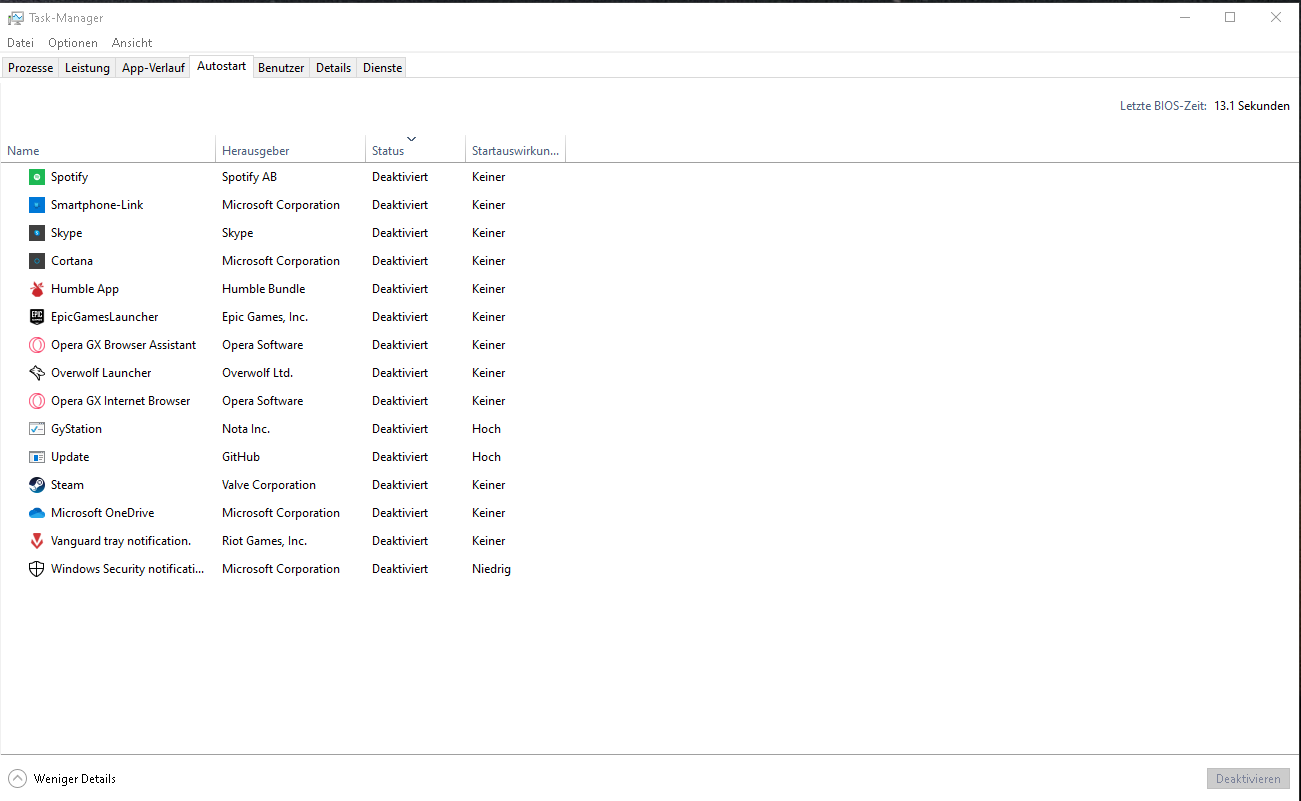Switch to the Dienste tab
Screen dimensions: 1301x801
point(383,68)
